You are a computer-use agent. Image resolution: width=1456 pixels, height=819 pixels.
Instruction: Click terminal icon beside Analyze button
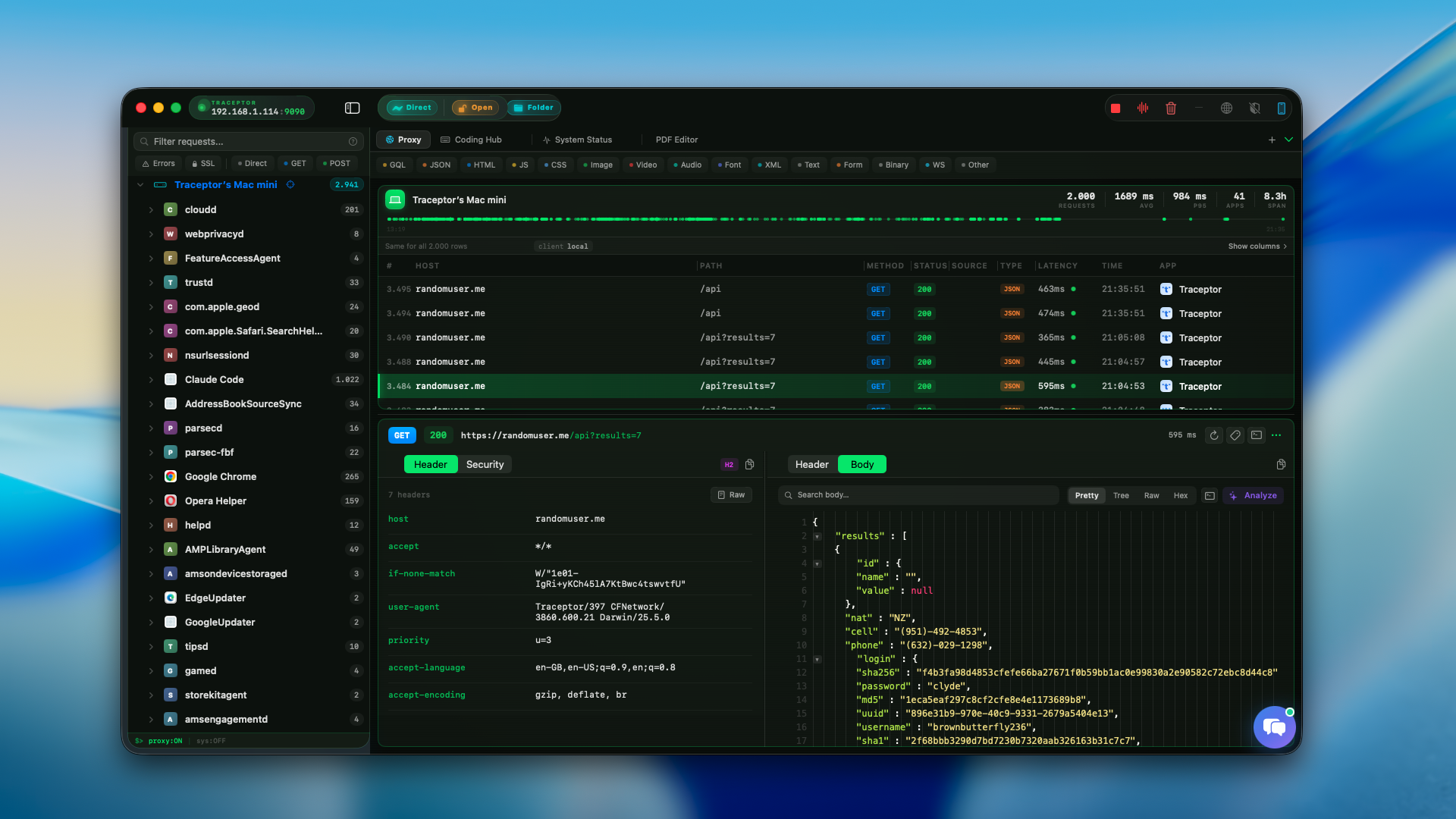(x=1210, y=496)
